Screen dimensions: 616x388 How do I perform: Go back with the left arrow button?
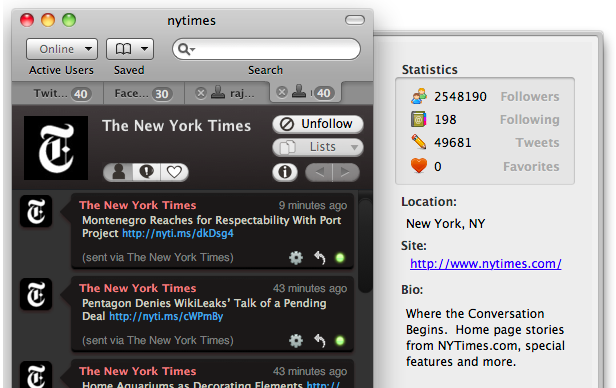tap(319, 172)
